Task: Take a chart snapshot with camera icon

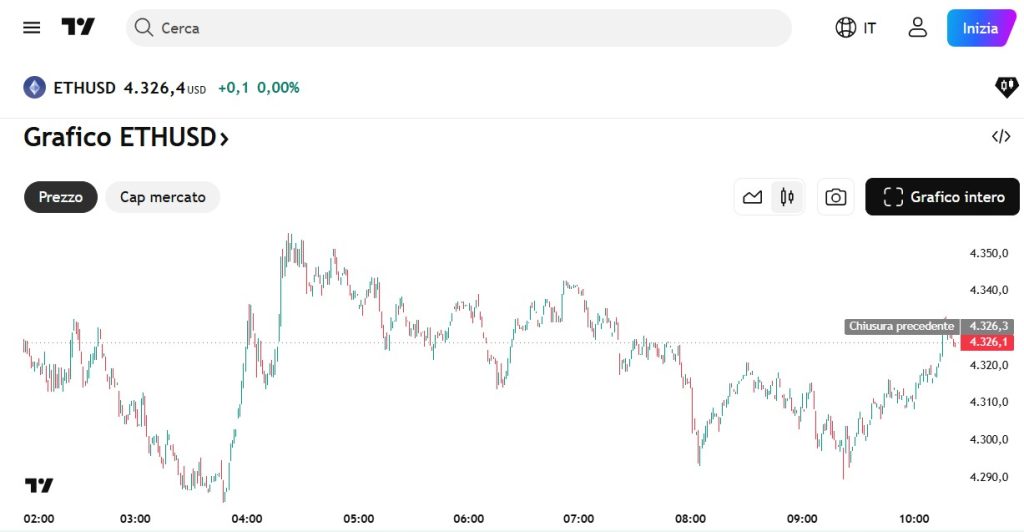Action: point(835,197)
